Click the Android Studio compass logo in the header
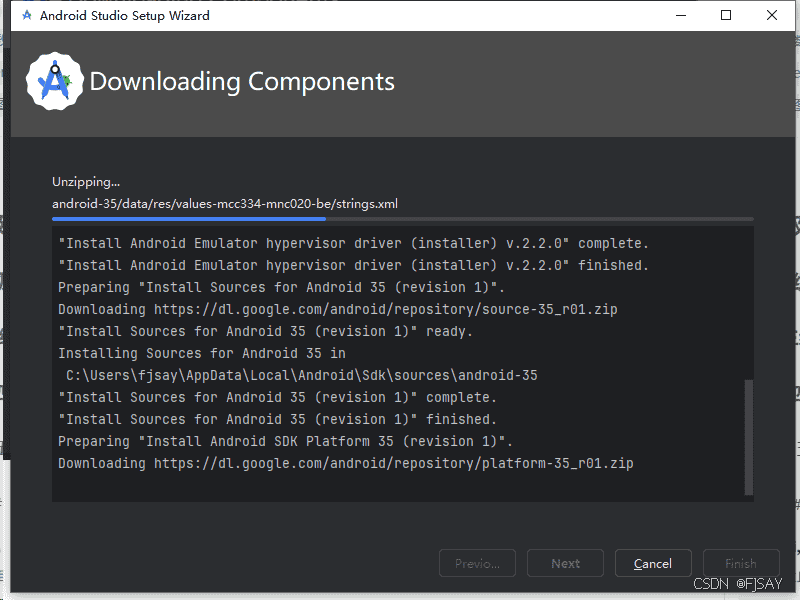The height and width of the screenshot is (600, 800). click(54, 79)
